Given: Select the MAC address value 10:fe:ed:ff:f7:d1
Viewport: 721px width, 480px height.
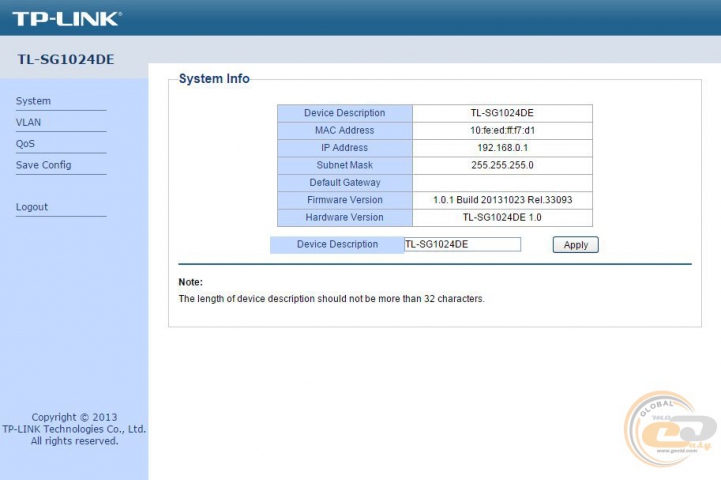Looking at the screenshot, I should coord(502,131).
